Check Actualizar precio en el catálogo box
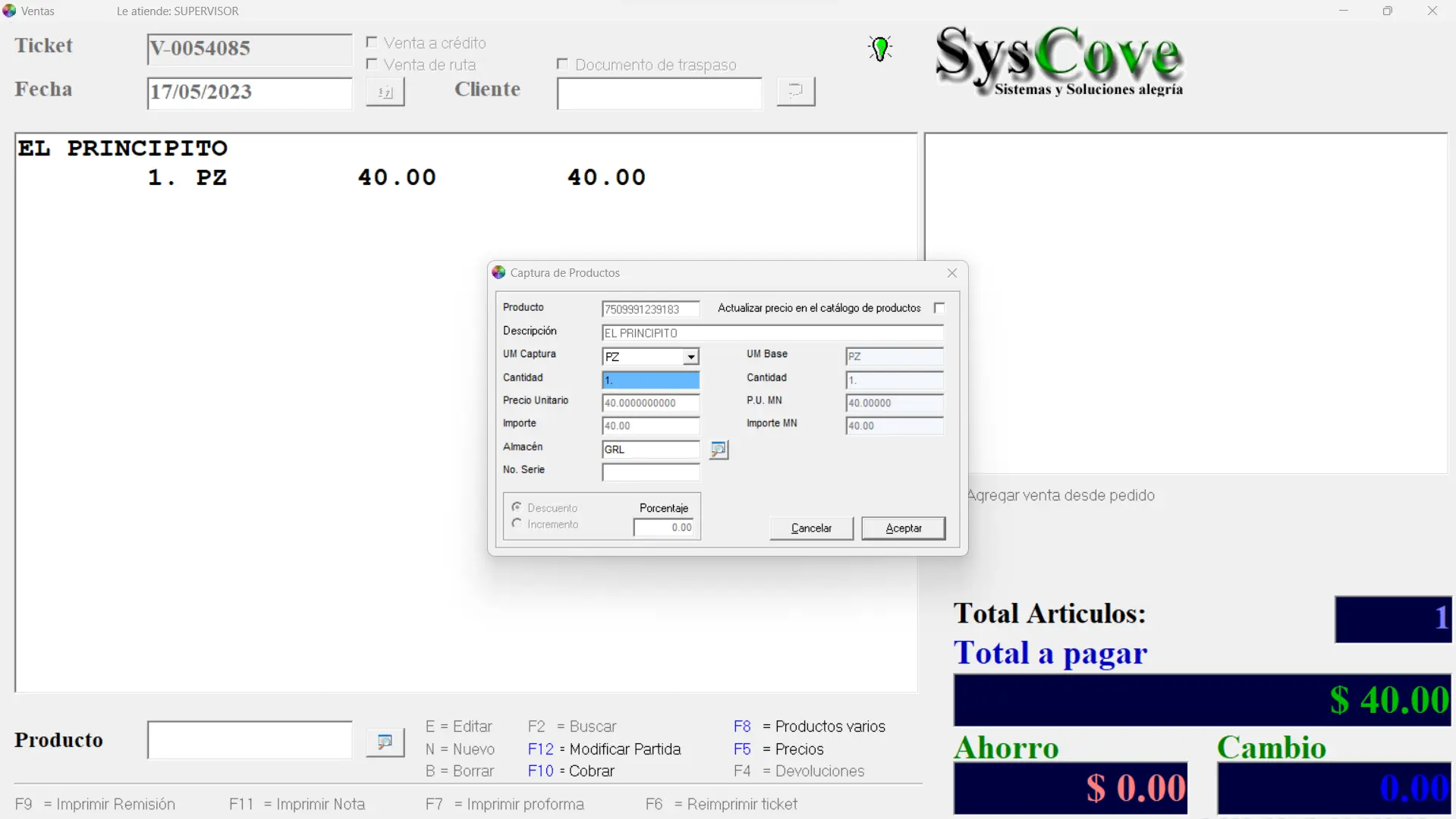The height and width of the screenshot is (819, 1456). [939, 308]
